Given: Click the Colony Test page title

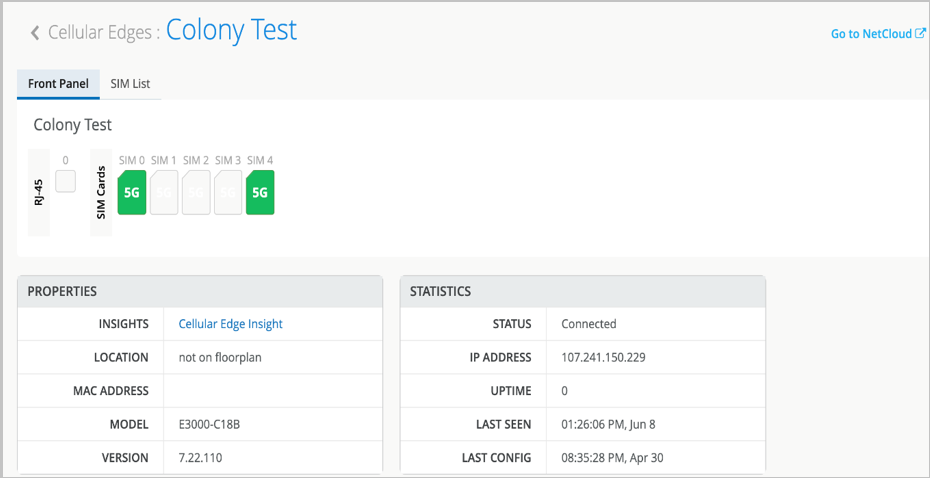Looking at the screenshot, I should [x=231, y=30].
